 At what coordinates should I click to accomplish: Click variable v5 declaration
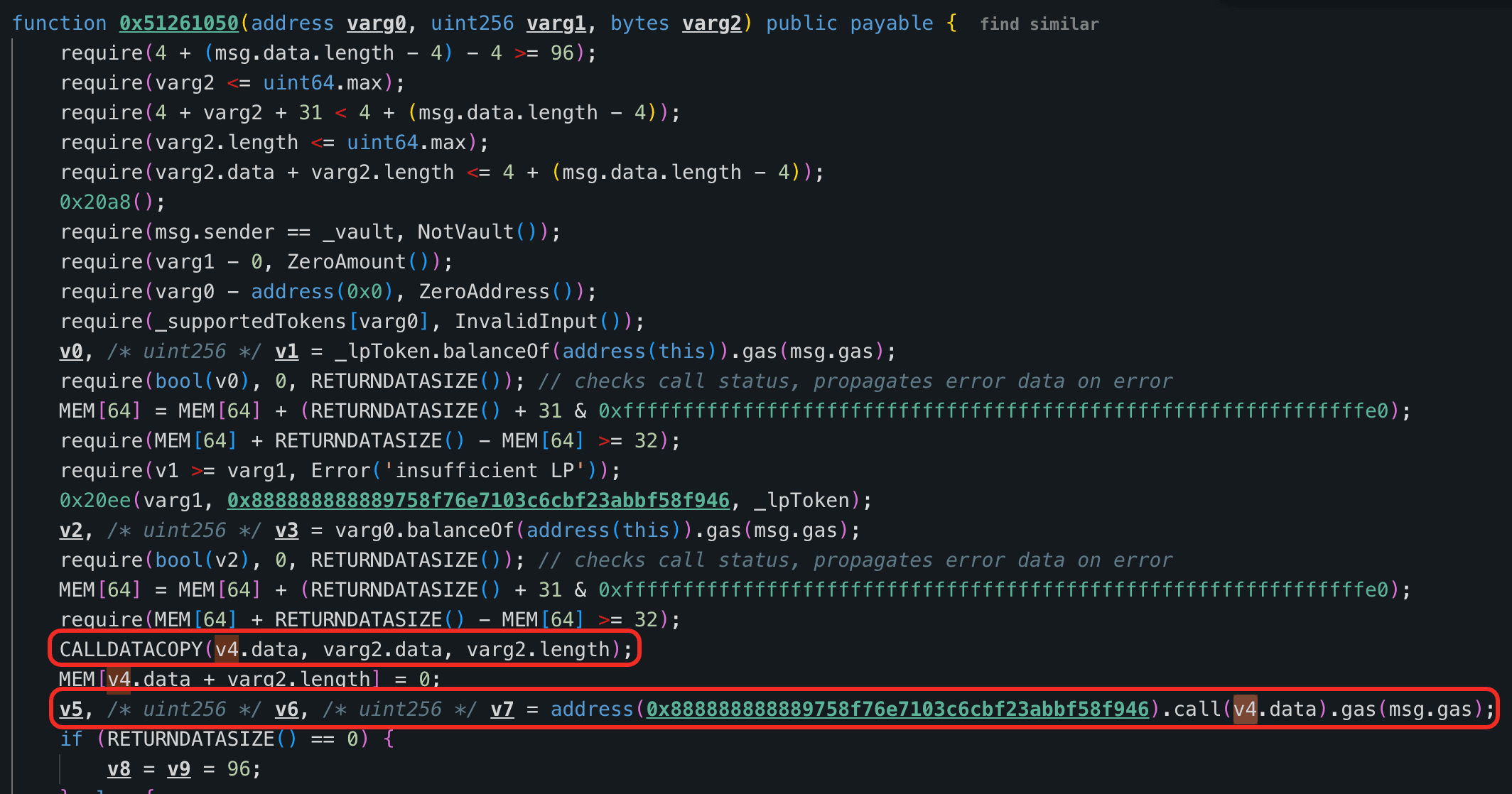[71, 709]
